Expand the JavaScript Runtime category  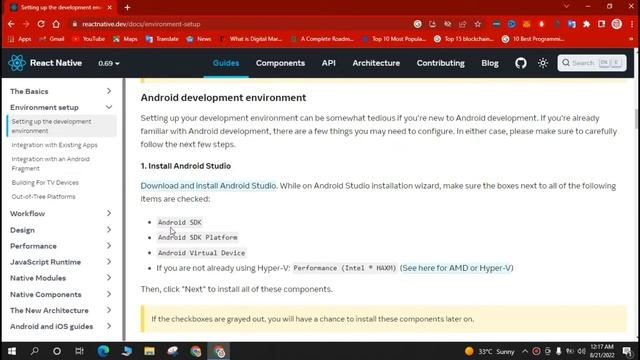[60, 262]
